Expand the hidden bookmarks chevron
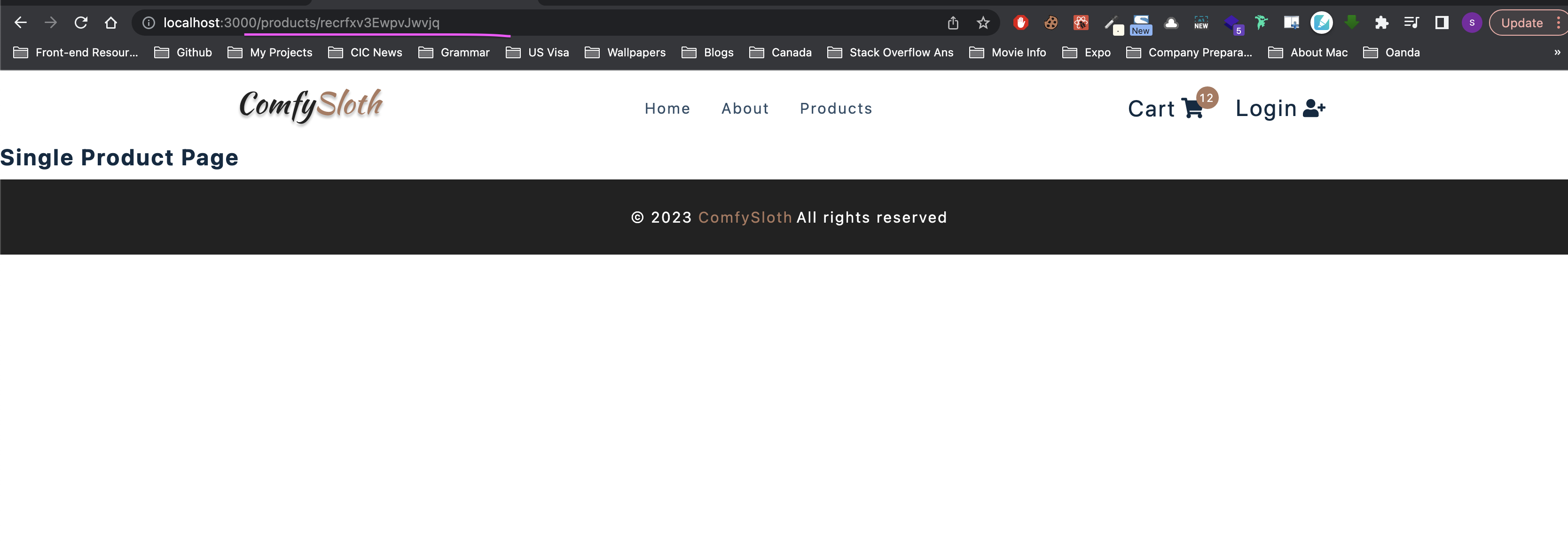The image size is (1568, 543). coord(1557,52)
